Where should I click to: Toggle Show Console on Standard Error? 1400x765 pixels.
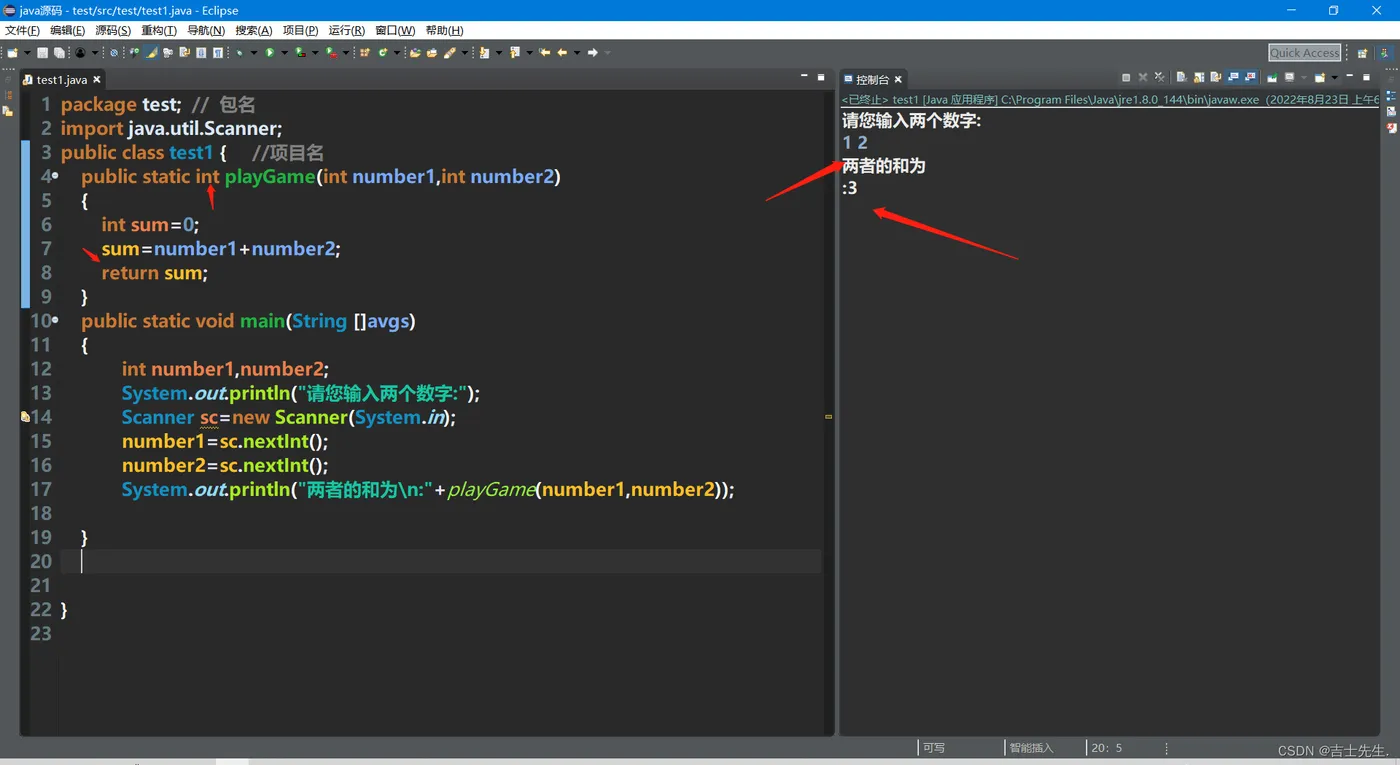[1250, 77]
